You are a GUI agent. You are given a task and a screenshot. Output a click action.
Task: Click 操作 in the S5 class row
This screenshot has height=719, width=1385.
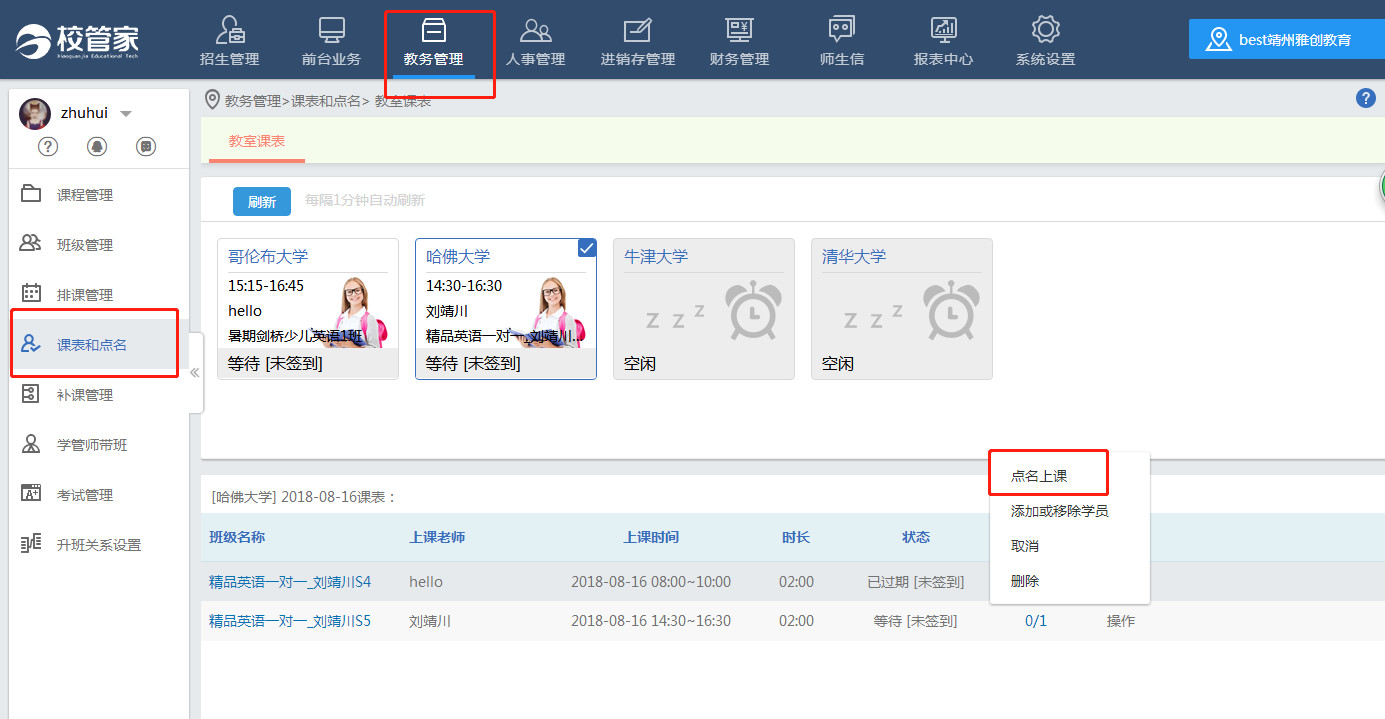point(1120,621)
